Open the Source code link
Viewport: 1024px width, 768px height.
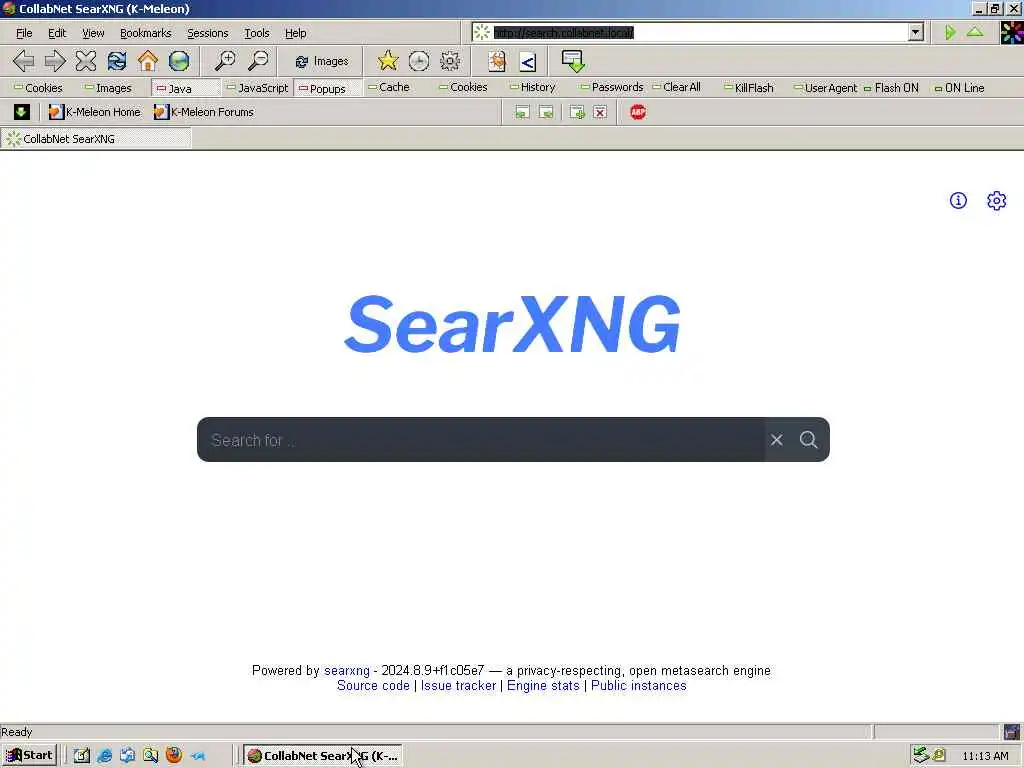(373, 686)
